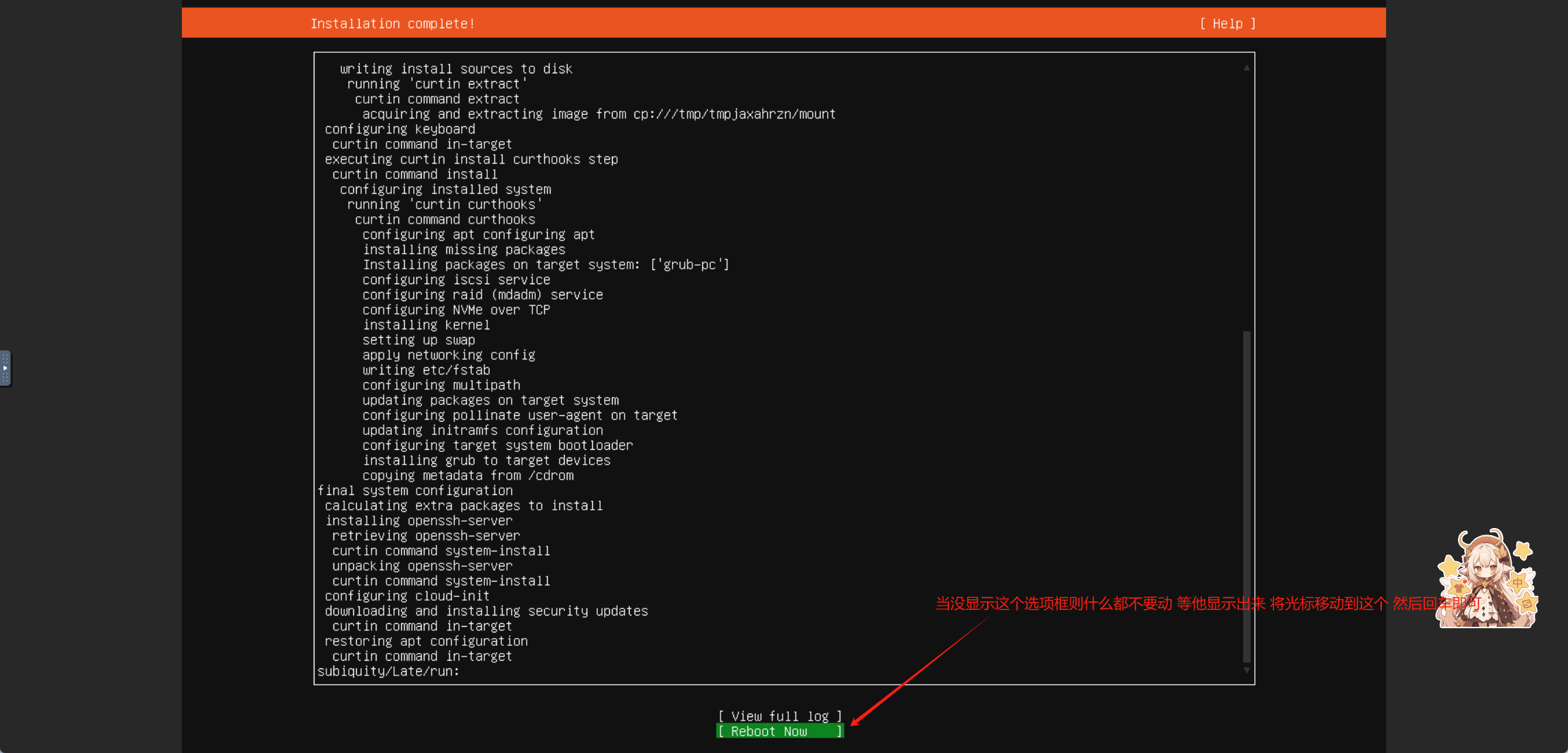Click the plain star left of mascot's head
1568x753 pixels.
tap(1449, 565)
